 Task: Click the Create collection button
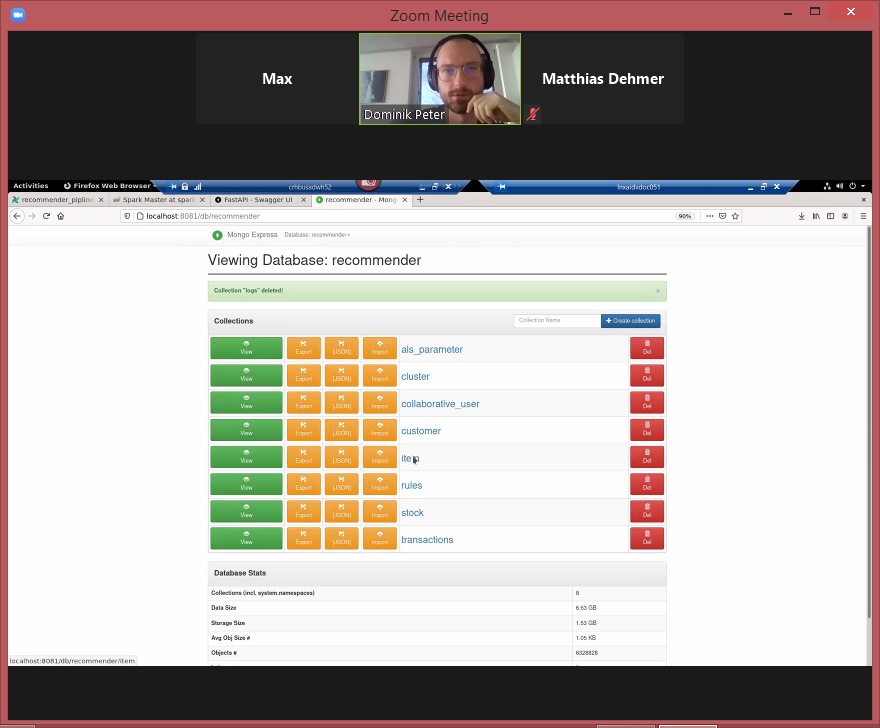pyautogui.click(x=631, y=321)
